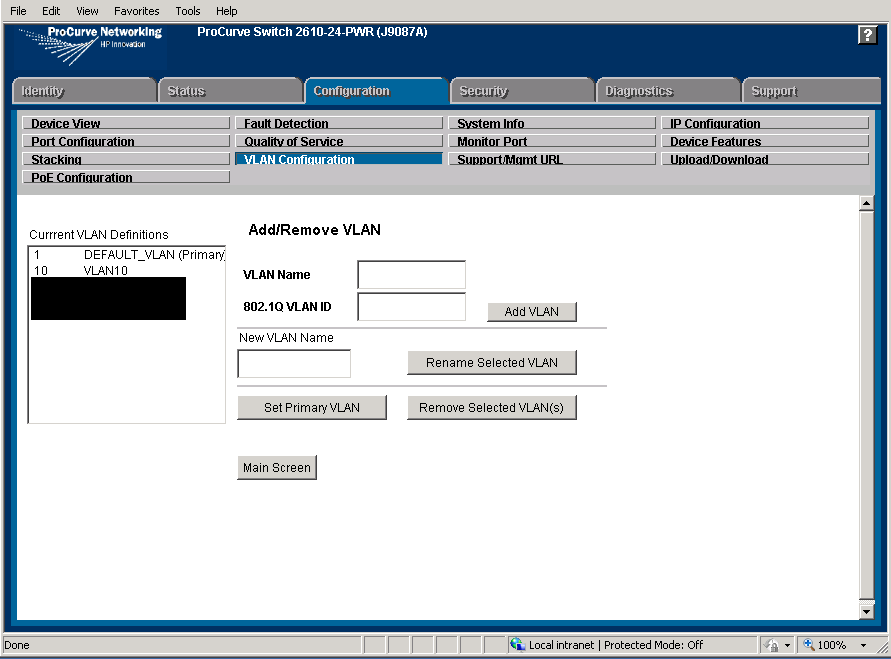This screenshot has width=891, height=659.
Task: Switch to the Diagnostics tab
Action: 667,90
